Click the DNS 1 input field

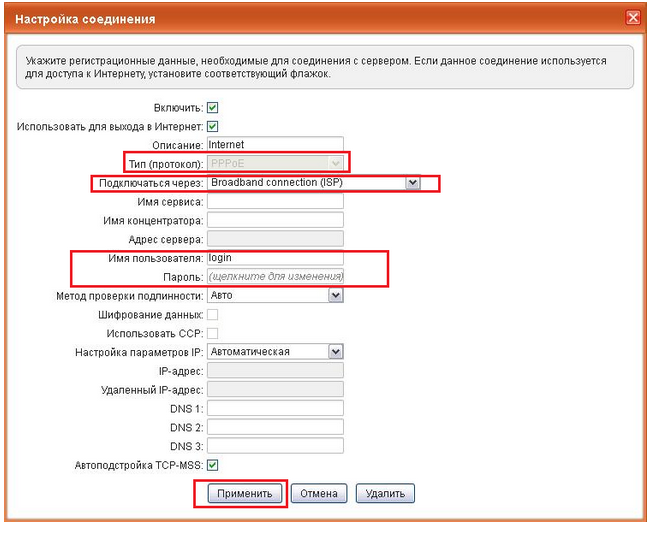(275, 408)
